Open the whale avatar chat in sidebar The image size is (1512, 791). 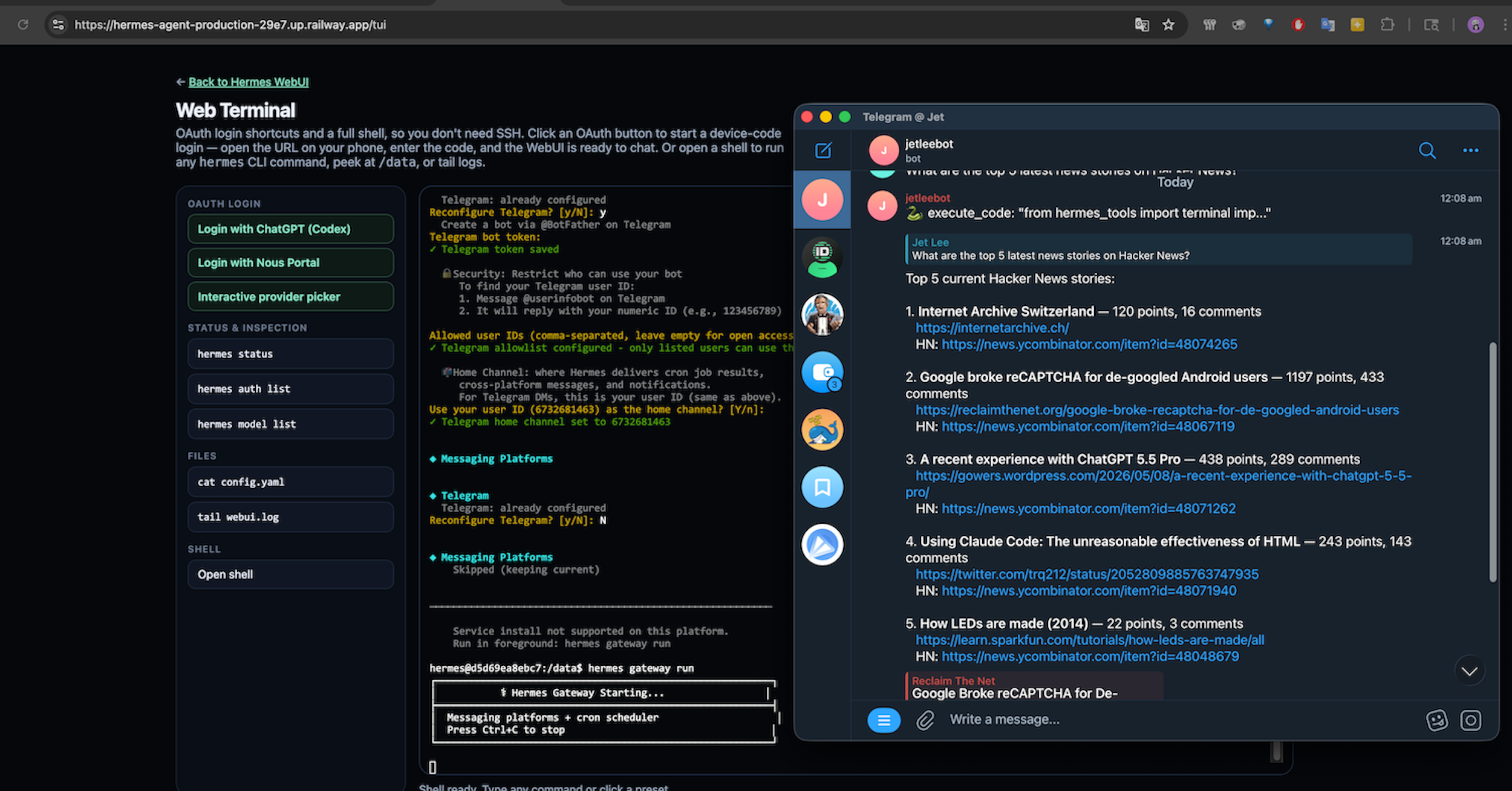click(x=823, y=429)
